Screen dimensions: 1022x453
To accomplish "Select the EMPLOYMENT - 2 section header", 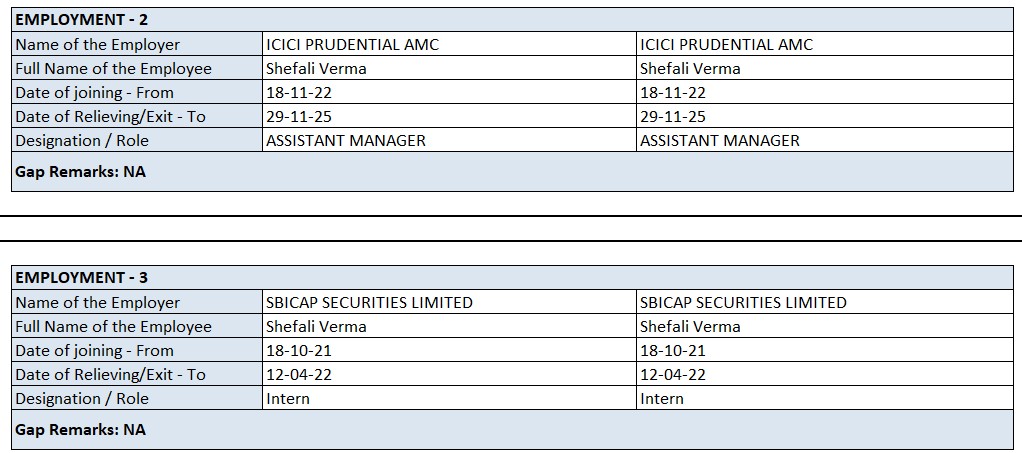I will click(82, 20).
